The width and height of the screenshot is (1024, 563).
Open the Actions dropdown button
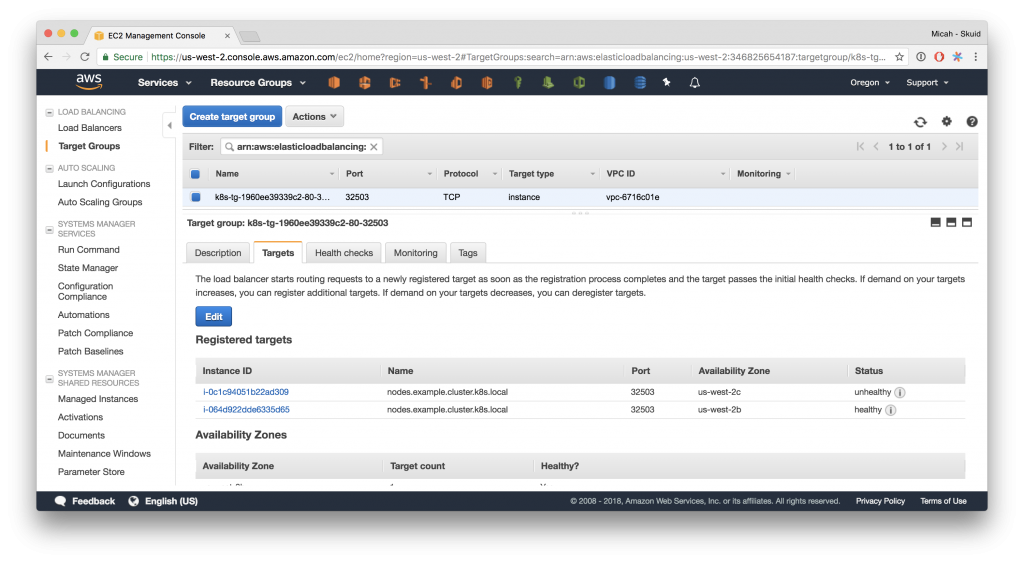pyautogui.click(x=315, y=116)
